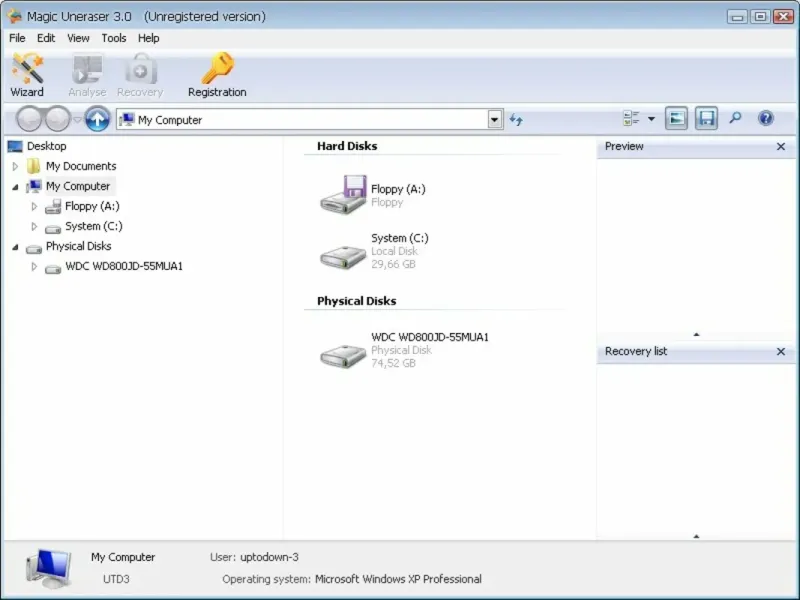Expand the My Documents tree node
800x600 pixels.
tap(15, 166)
